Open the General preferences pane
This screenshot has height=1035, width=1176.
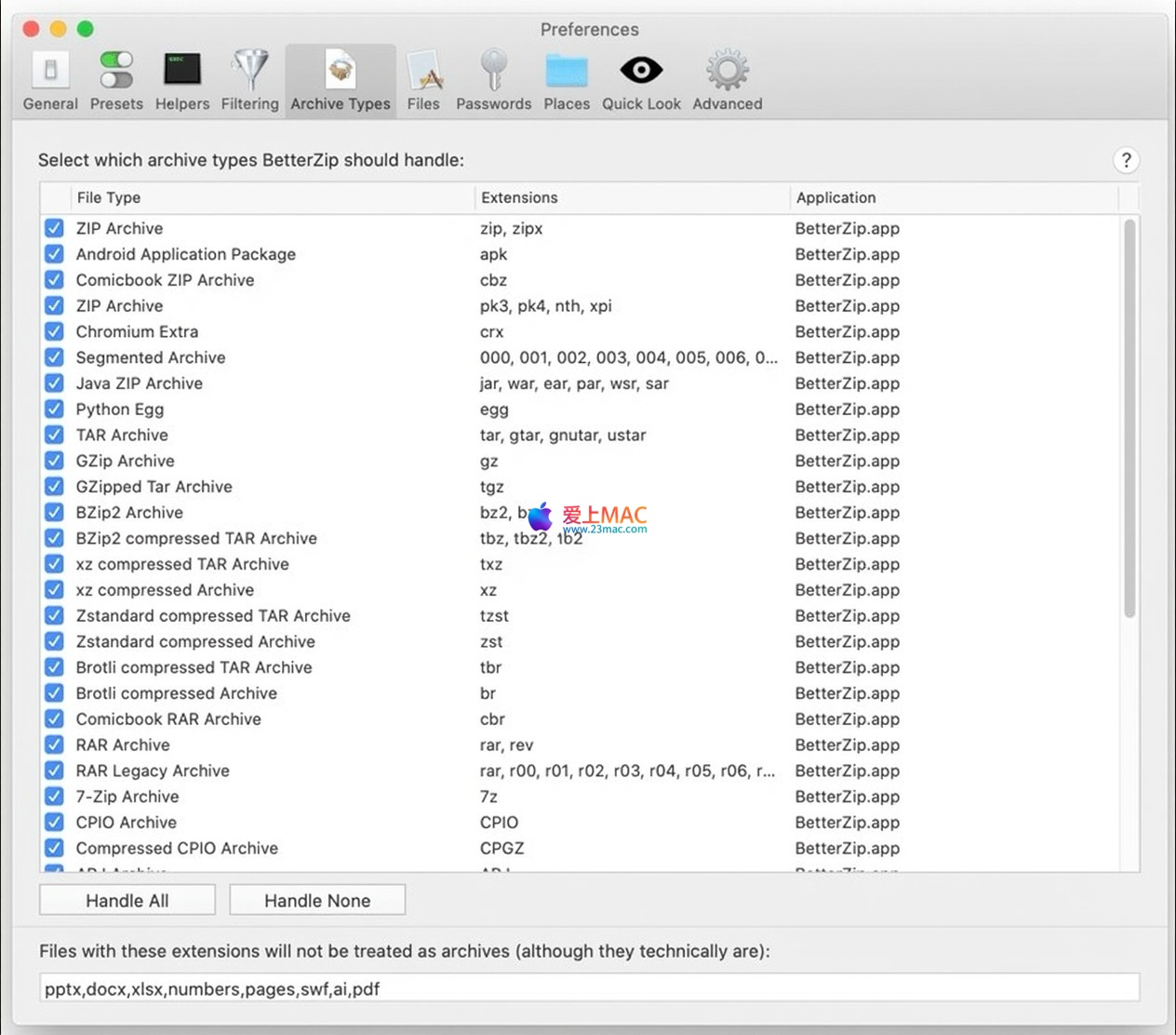click(50, 81)
